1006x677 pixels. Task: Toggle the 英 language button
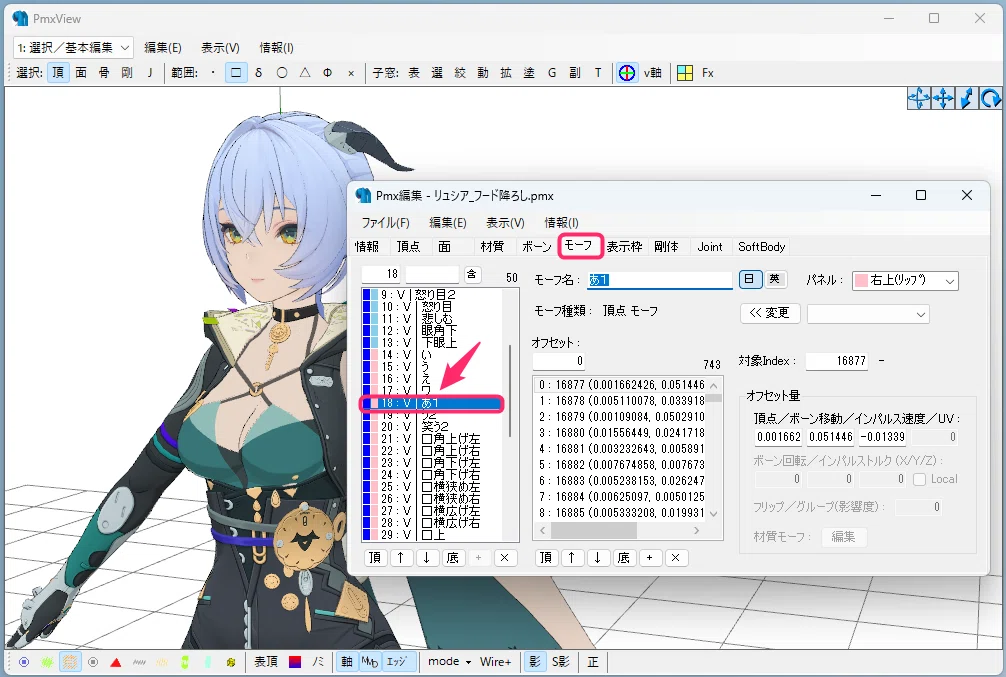(x=775, y=279)
